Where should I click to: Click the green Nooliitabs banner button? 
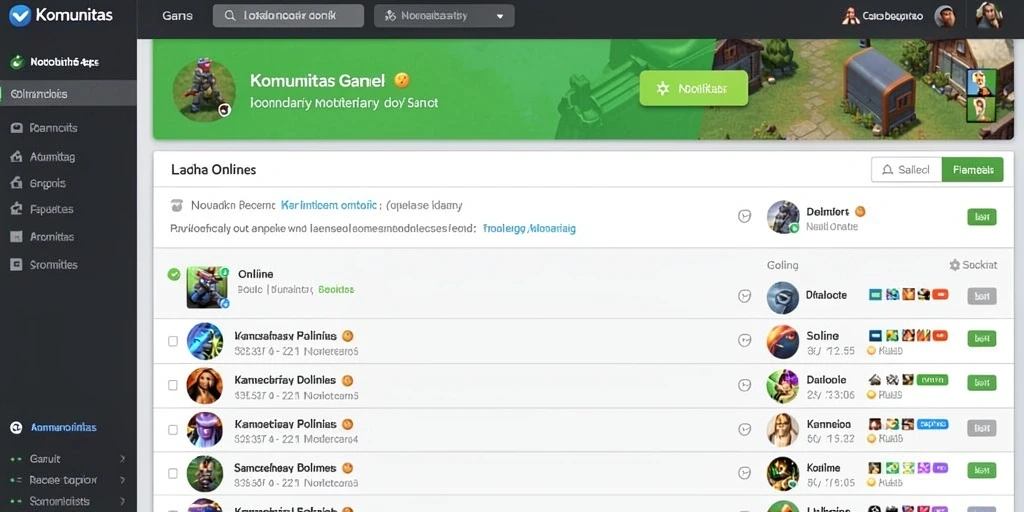pyautogui.click(x=694, y=88)
